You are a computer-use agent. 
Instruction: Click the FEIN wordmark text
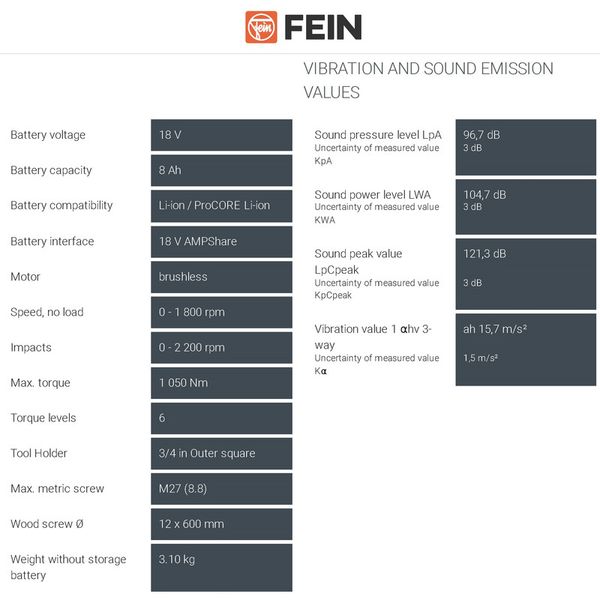click(x=322, y=27)
